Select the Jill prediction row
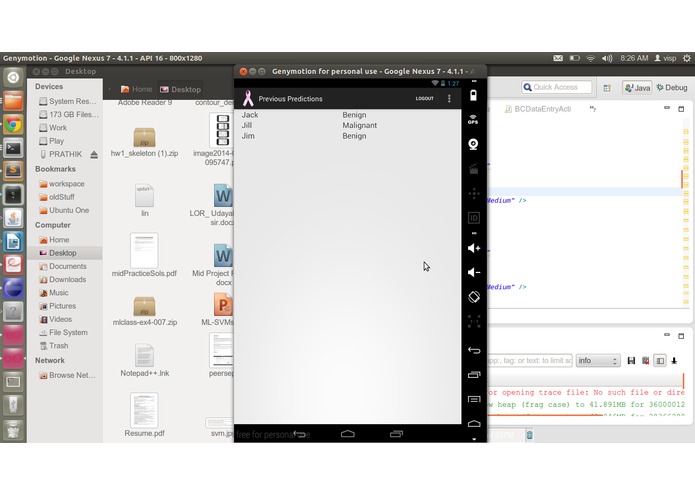Screen dimensions: 695x494 (348, 125)
